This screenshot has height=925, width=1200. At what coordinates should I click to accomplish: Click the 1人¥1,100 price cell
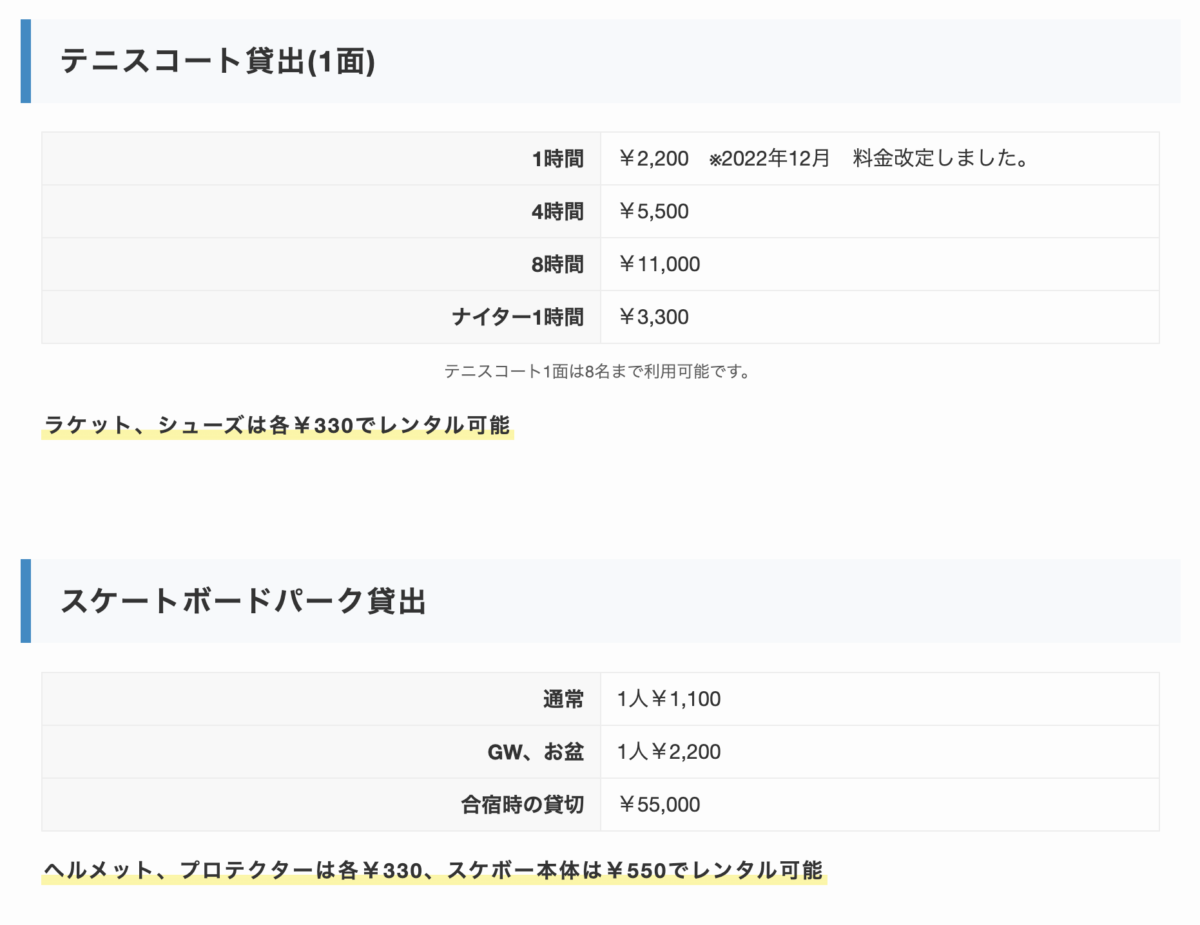click(669, 699)
